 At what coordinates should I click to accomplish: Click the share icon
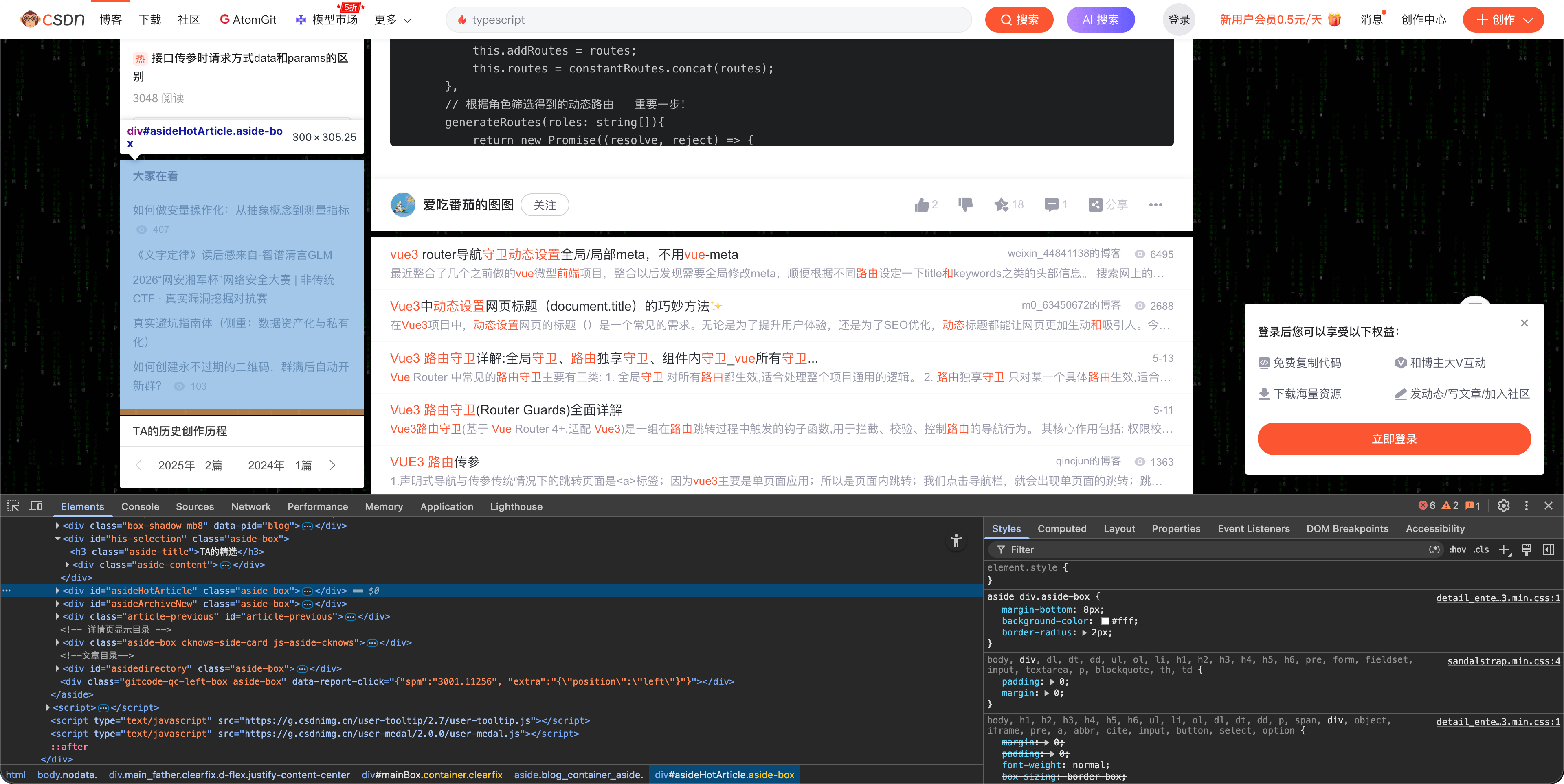(x=1095, y=204)
